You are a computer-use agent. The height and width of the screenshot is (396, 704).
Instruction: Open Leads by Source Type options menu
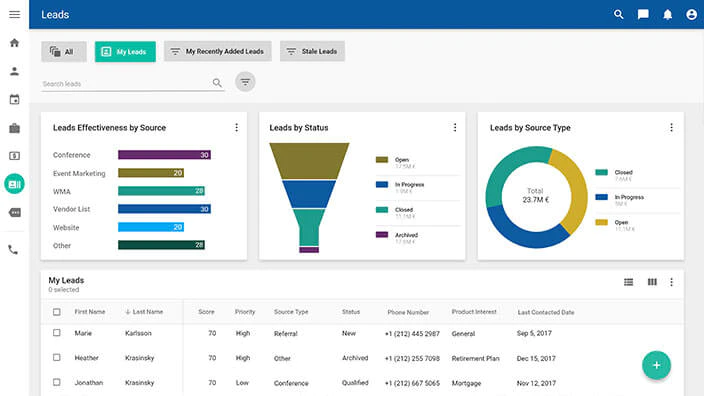[671, 128]
